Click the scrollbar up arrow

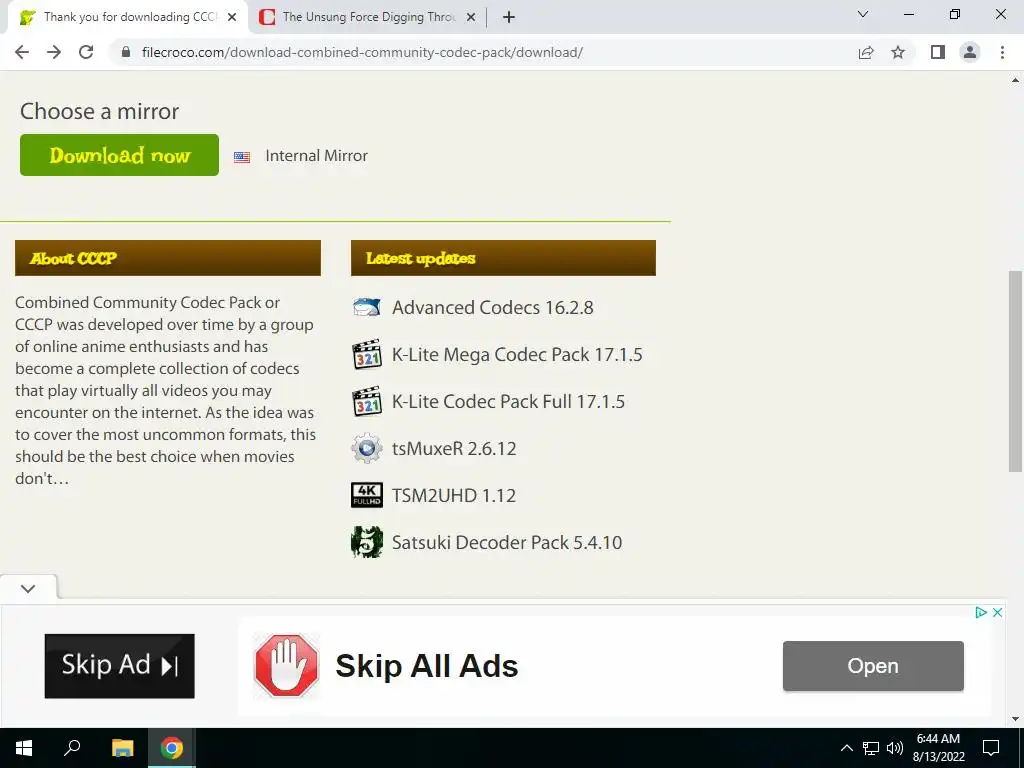[x=1015, y=81]
